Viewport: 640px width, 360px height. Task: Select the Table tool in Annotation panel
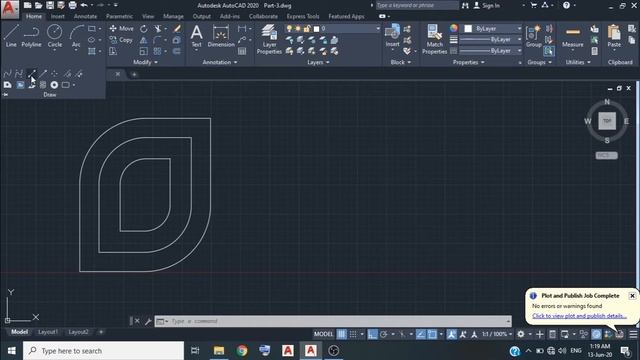(x=242, y=51)
